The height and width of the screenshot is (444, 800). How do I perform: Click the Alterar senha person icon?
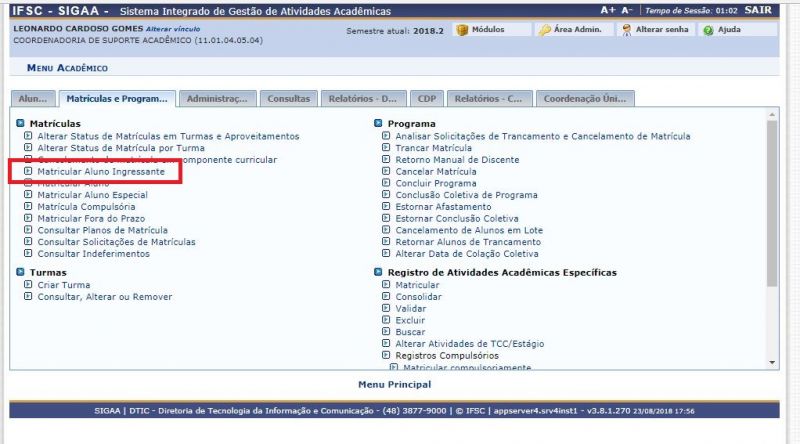[x=627, y=30]
